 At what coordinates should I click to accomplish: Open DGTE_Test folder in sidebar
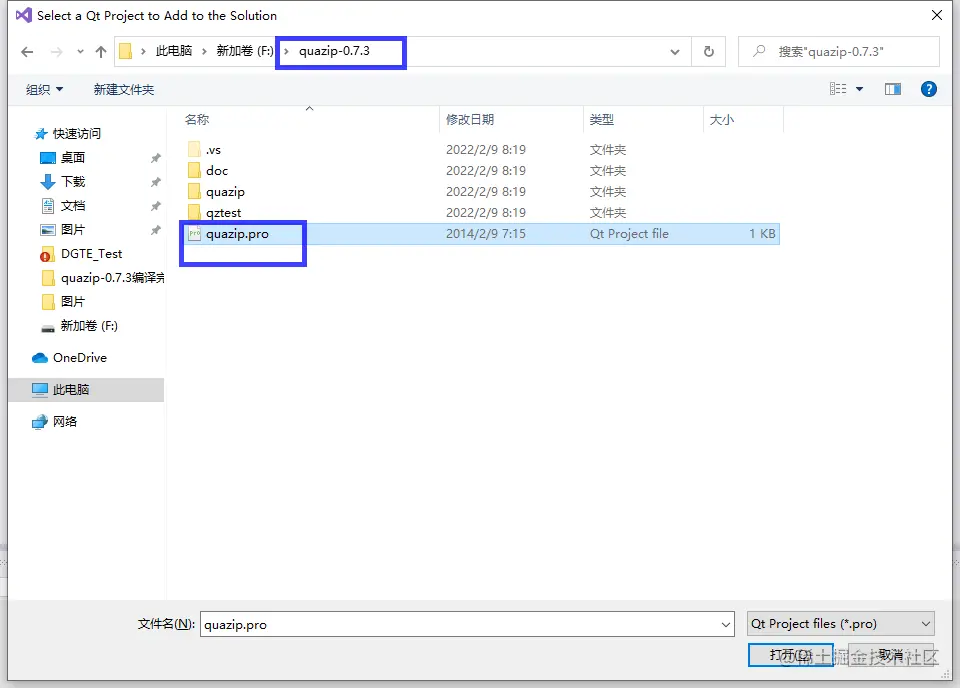coord(91,253)
